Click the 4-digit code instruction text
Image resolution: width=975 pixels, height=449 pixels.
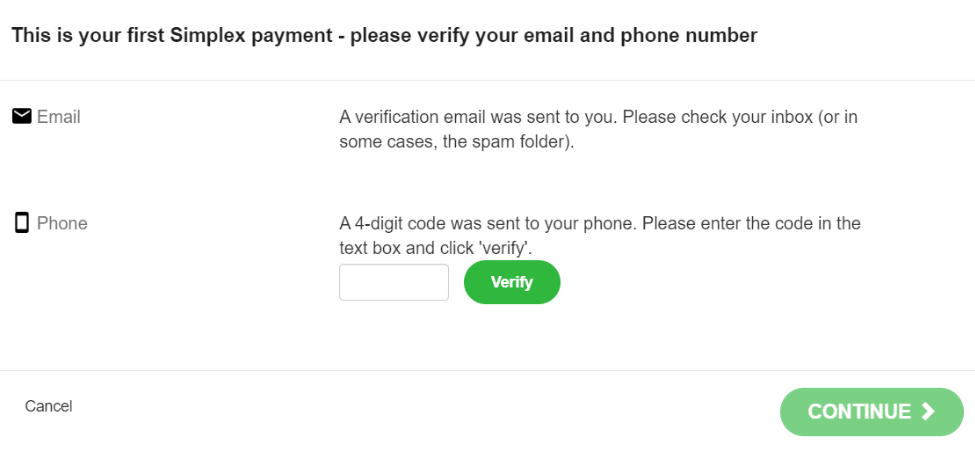pyautogui.click(x=599, y=236)
